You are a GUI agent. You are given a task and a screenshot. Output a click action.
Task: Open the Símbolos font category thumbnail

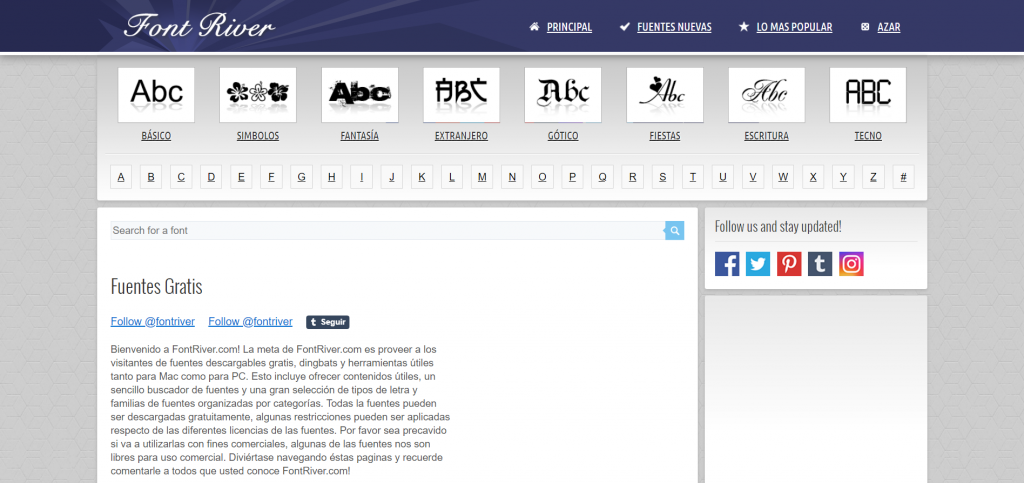click(x=258, y=95)
